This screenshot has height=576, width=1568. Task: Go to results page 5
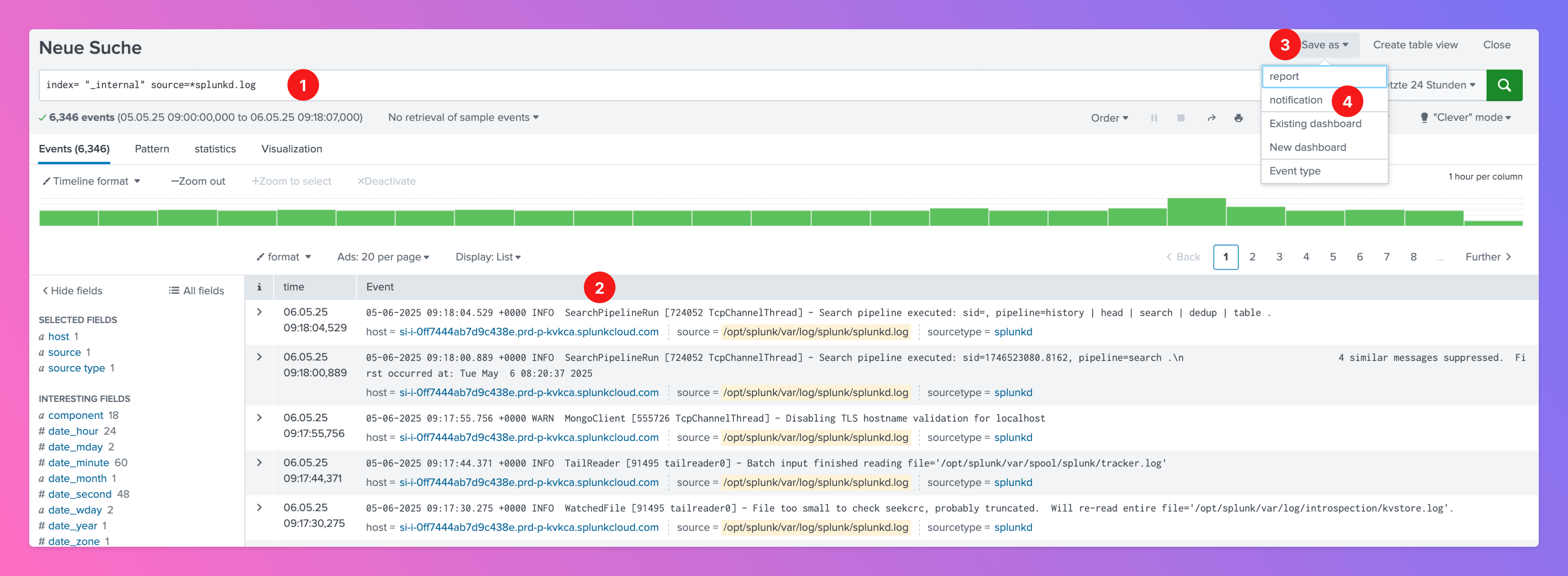[1332, 257]
